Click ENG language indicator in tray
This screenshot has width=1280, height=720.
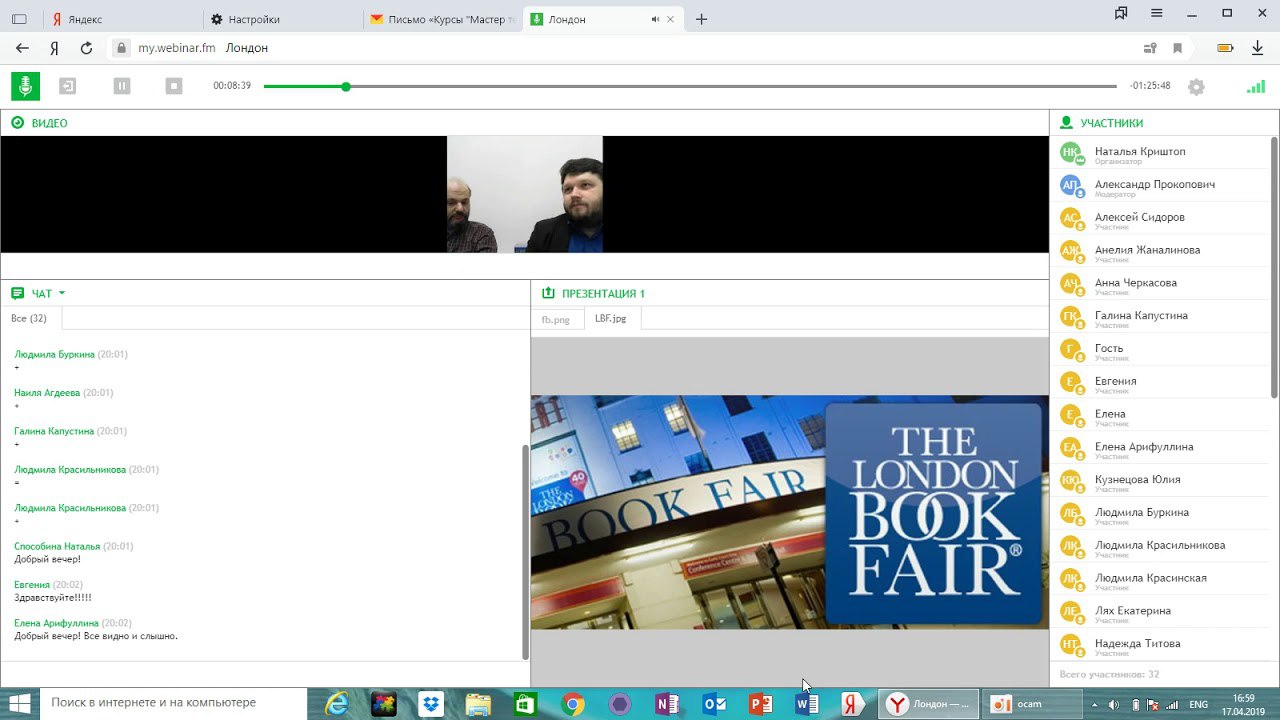pyautogui.click(x=1197, y=704)
